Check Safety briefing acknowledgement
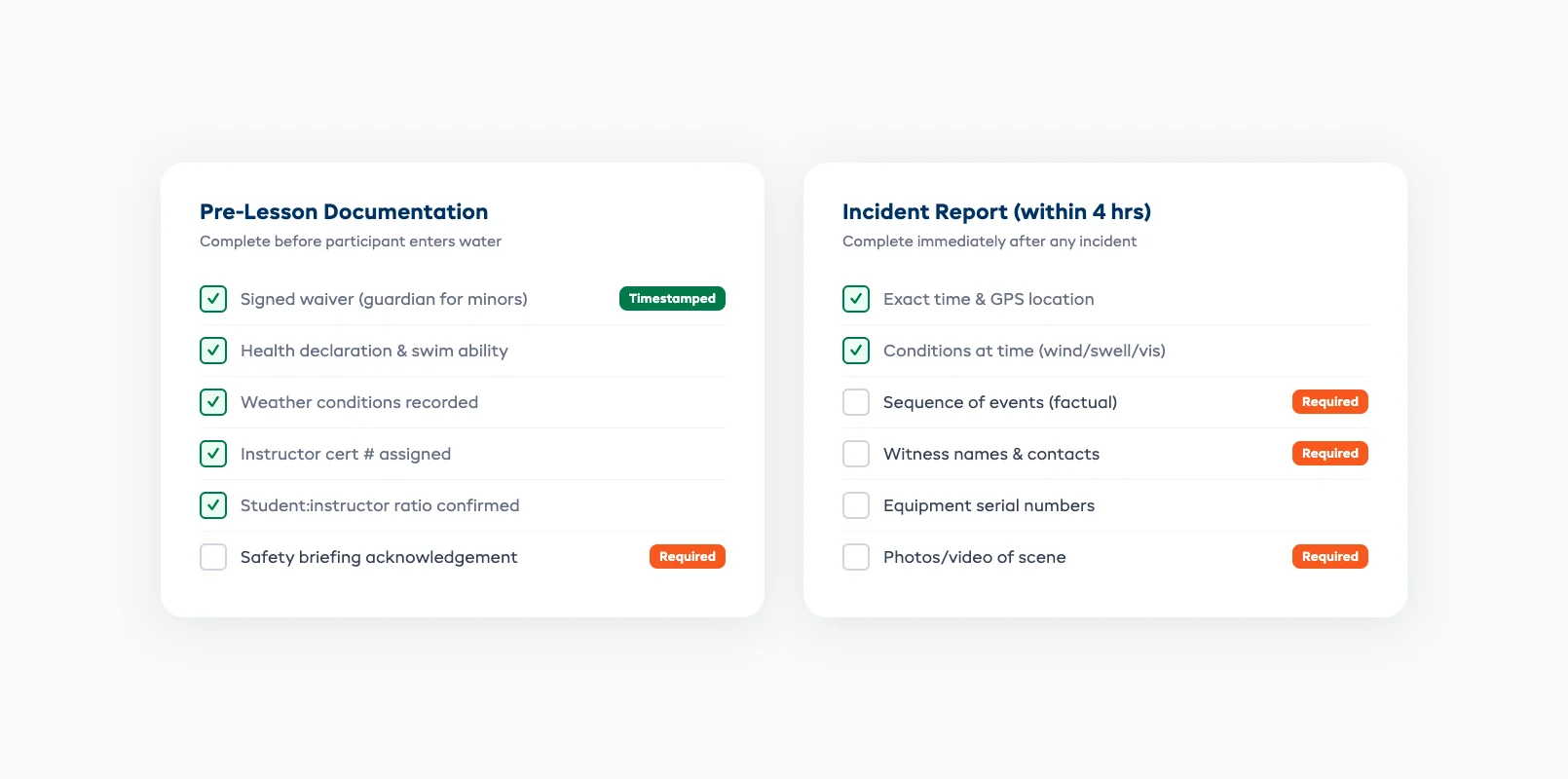Screen dimensions: 1568x779 click(x=213, y=556)
